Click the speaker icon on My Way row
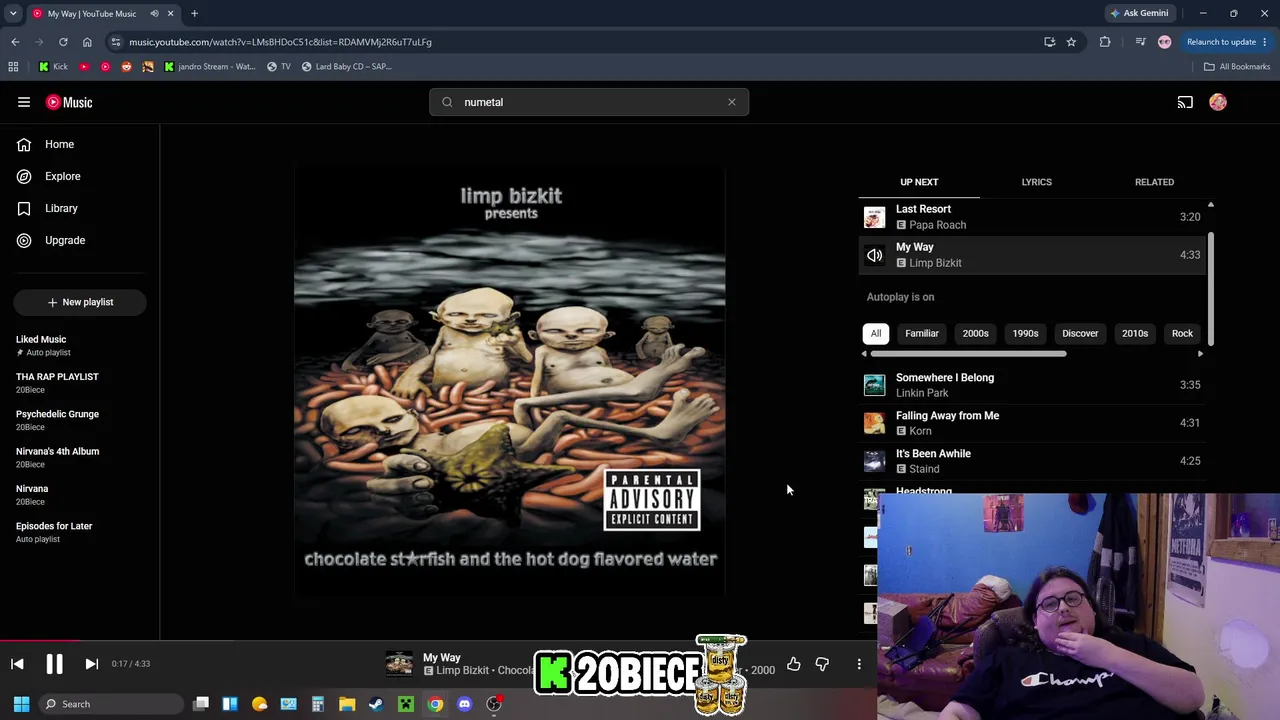The height and width of the screenshot is (720, 1280). 875,255
